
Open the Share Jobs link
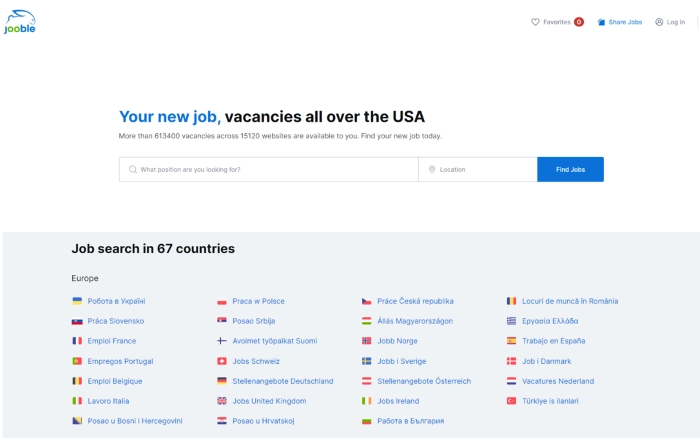click(625, 22)
